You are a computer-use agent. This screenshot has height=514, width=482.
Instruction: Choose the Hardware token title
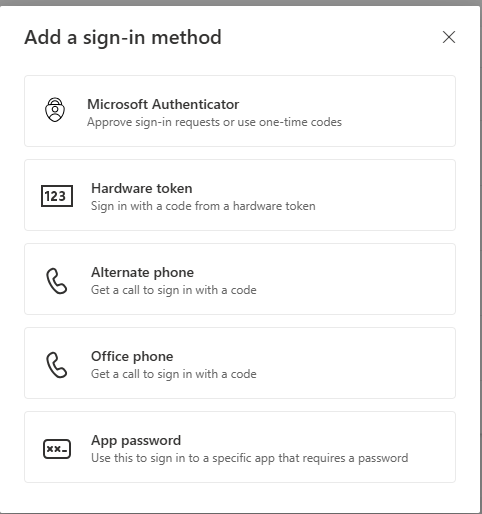142,188
